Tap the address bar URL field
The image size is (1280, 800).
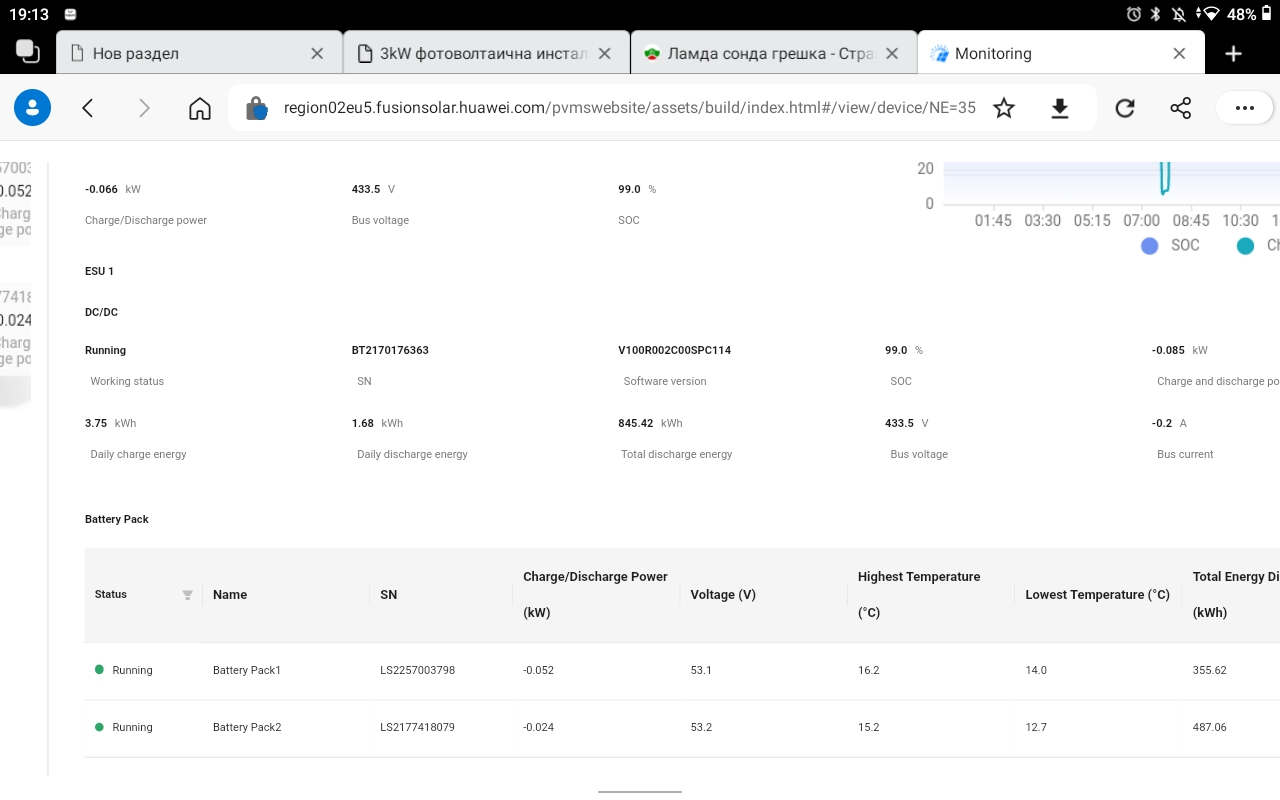628,108
